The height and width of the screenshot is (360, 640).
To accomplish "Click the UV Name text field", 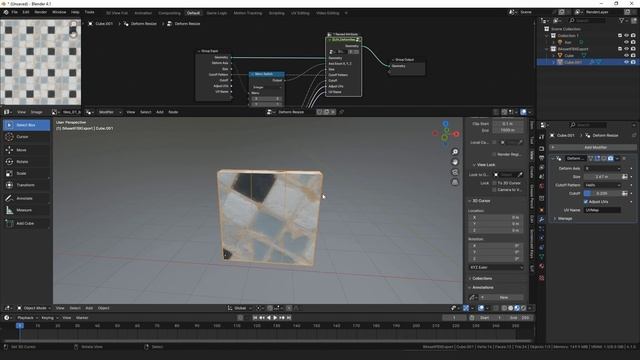I will pyautogui.click(x=602, y=210).
